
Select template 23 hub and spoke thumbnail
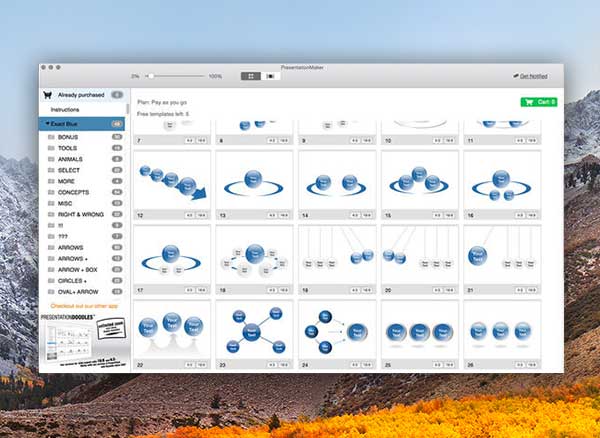pyautogui.click(x=254, y=330)
